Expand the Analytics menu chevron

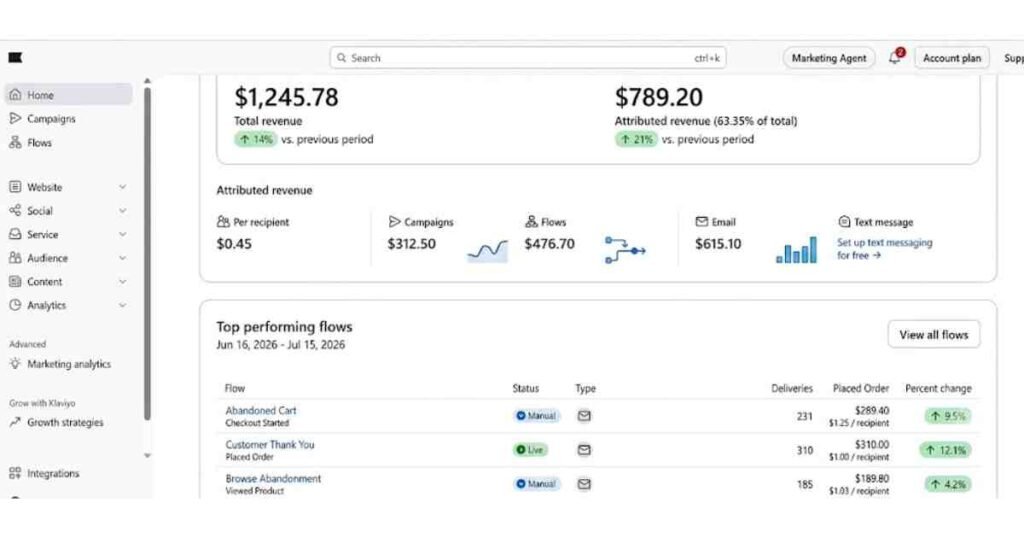(x=122, y=305)
